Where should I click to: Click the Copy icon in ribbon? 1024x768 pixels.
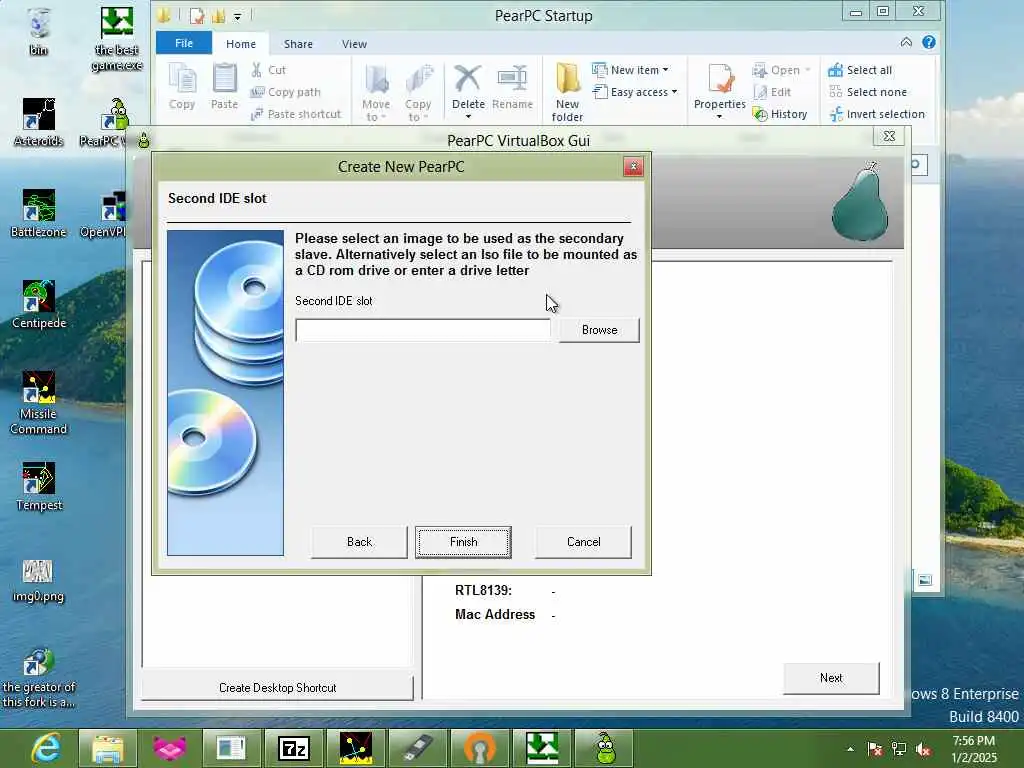point(182,87)
